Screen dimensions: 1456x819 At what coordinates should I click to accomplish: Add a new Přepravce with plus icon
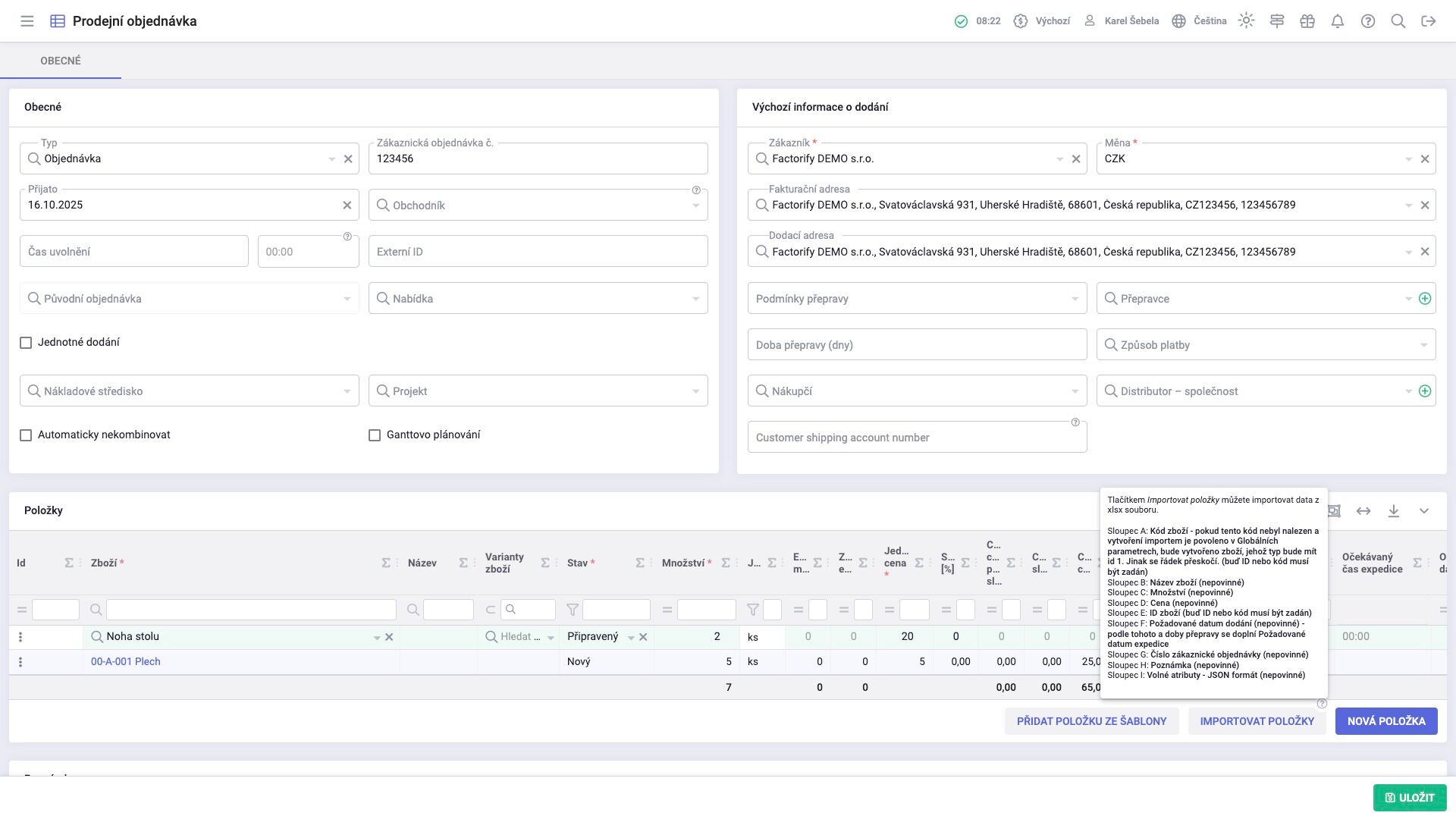[x=1425, y=299]
